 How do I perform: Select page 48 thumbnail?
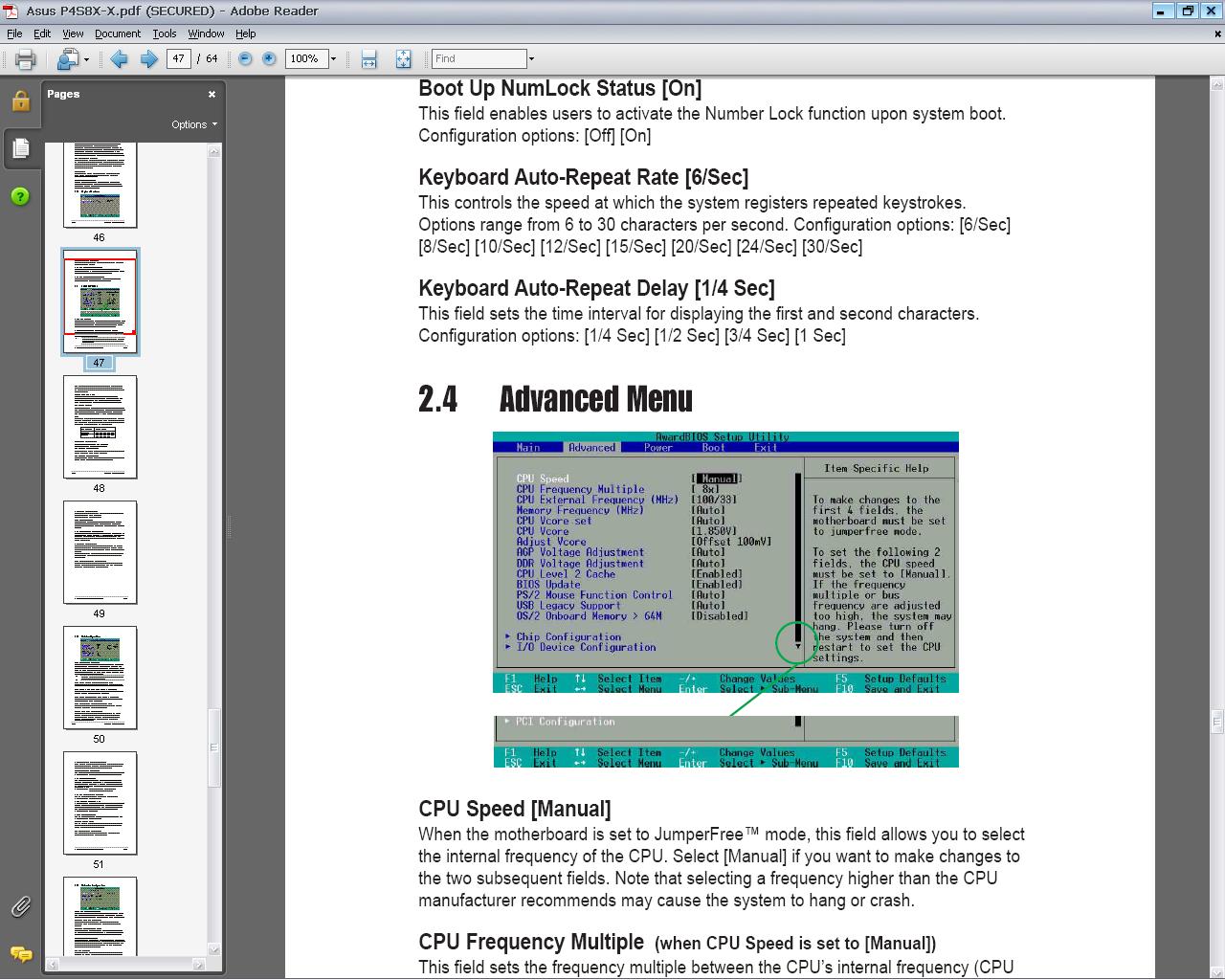tap(100, 427)
